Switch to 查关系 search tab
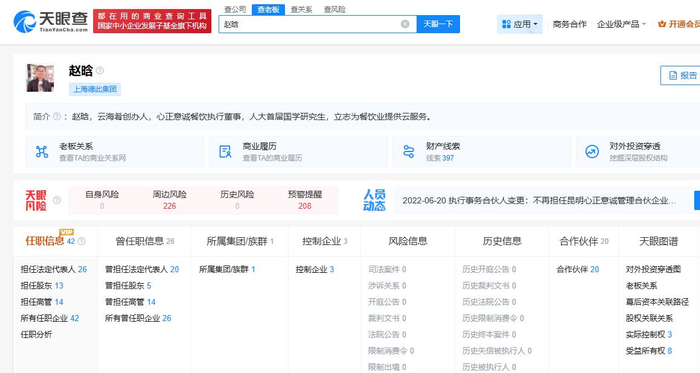 [301, 9]
